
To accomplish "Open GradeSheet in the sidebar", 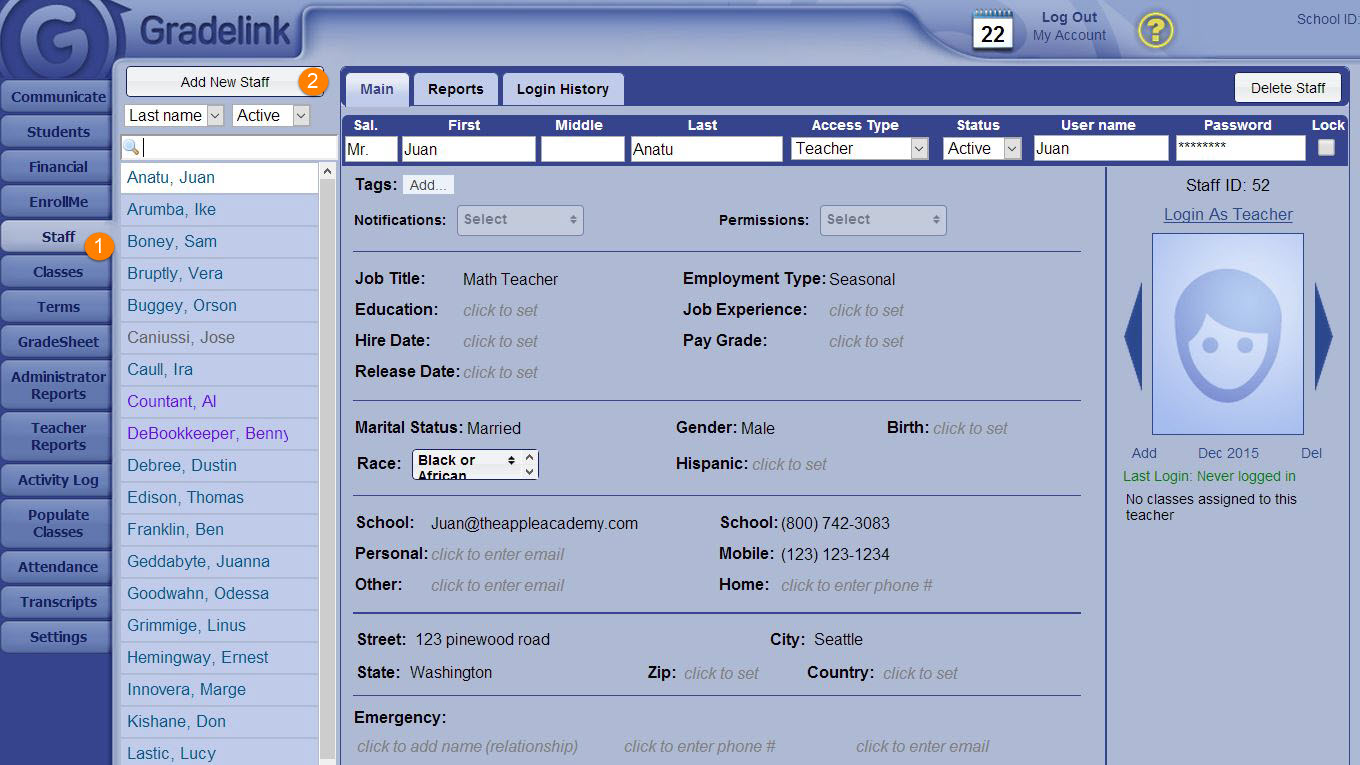I will click(x=57, y=342).
